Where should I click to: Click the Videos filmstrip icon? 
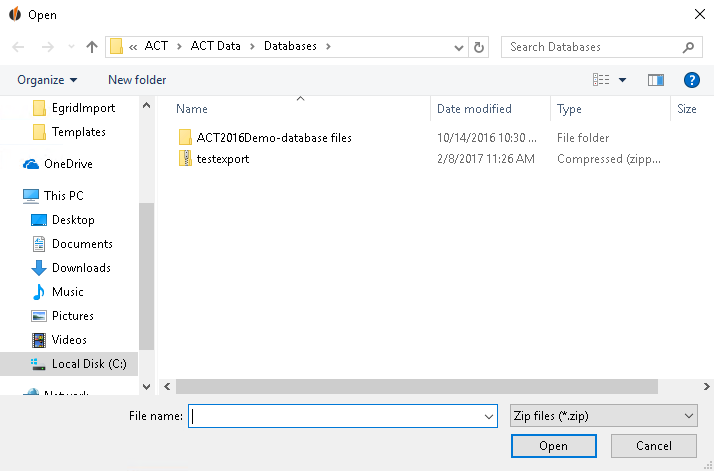pos(39,340)
